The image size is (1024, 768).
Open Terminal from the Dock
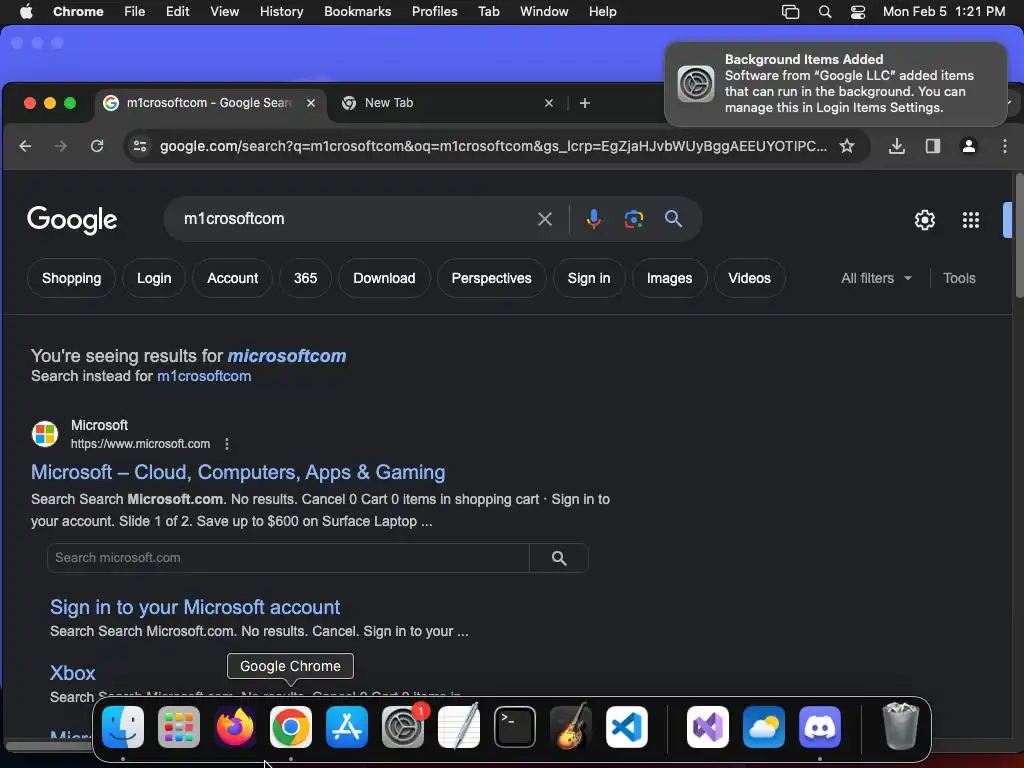coord(515,727)
